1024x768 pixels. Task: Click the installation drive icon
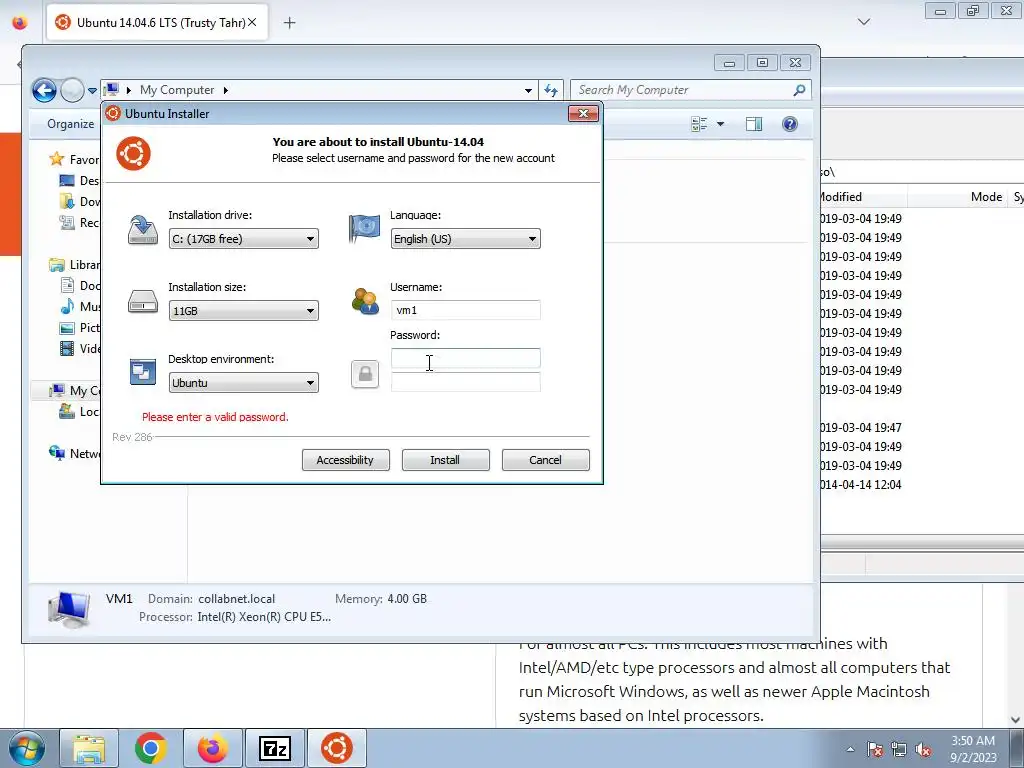[142, 230]
